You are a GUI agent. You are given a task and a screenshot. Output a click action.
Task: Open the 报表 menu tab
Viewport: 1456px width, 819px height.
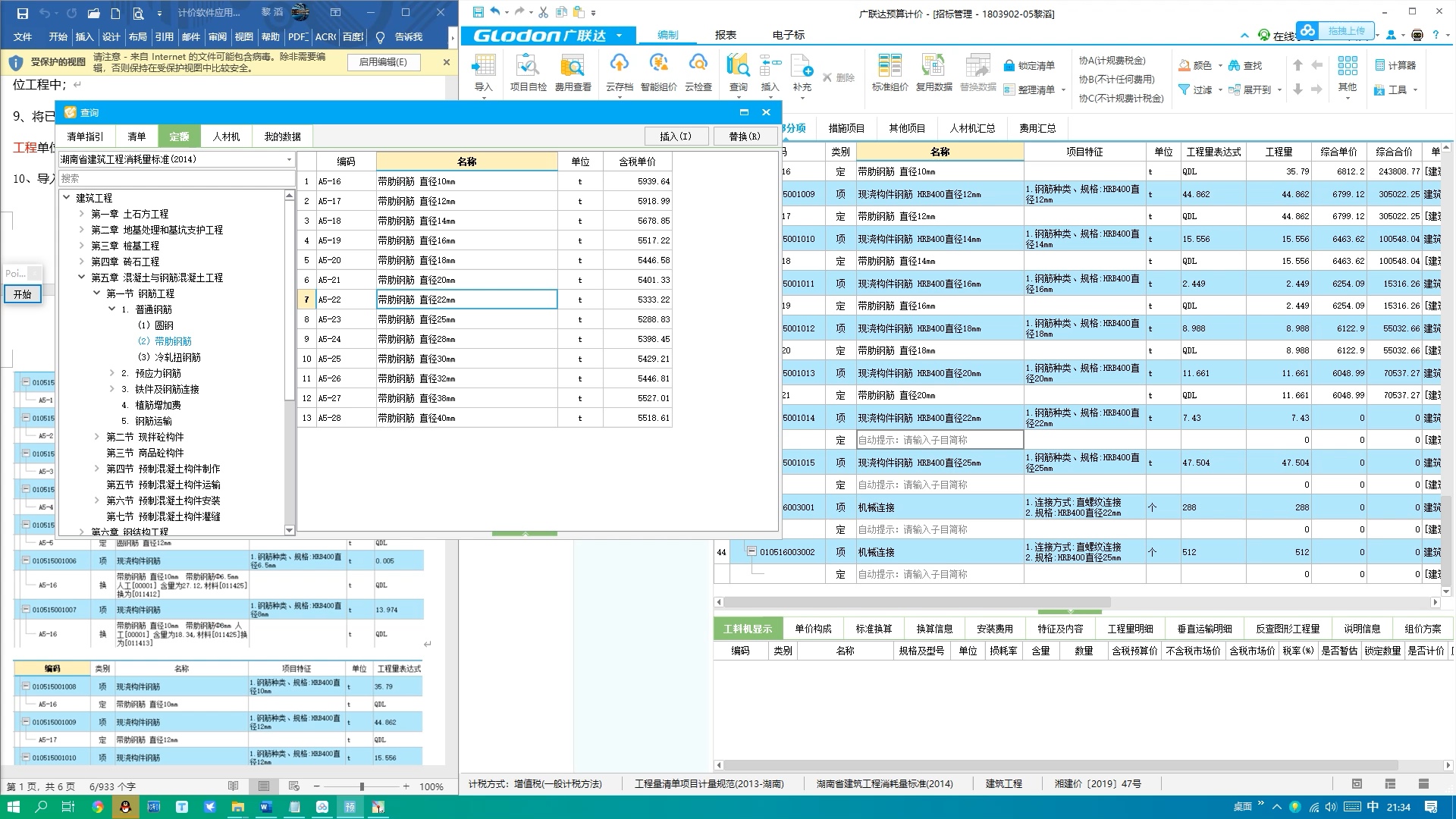pos(725,35)
